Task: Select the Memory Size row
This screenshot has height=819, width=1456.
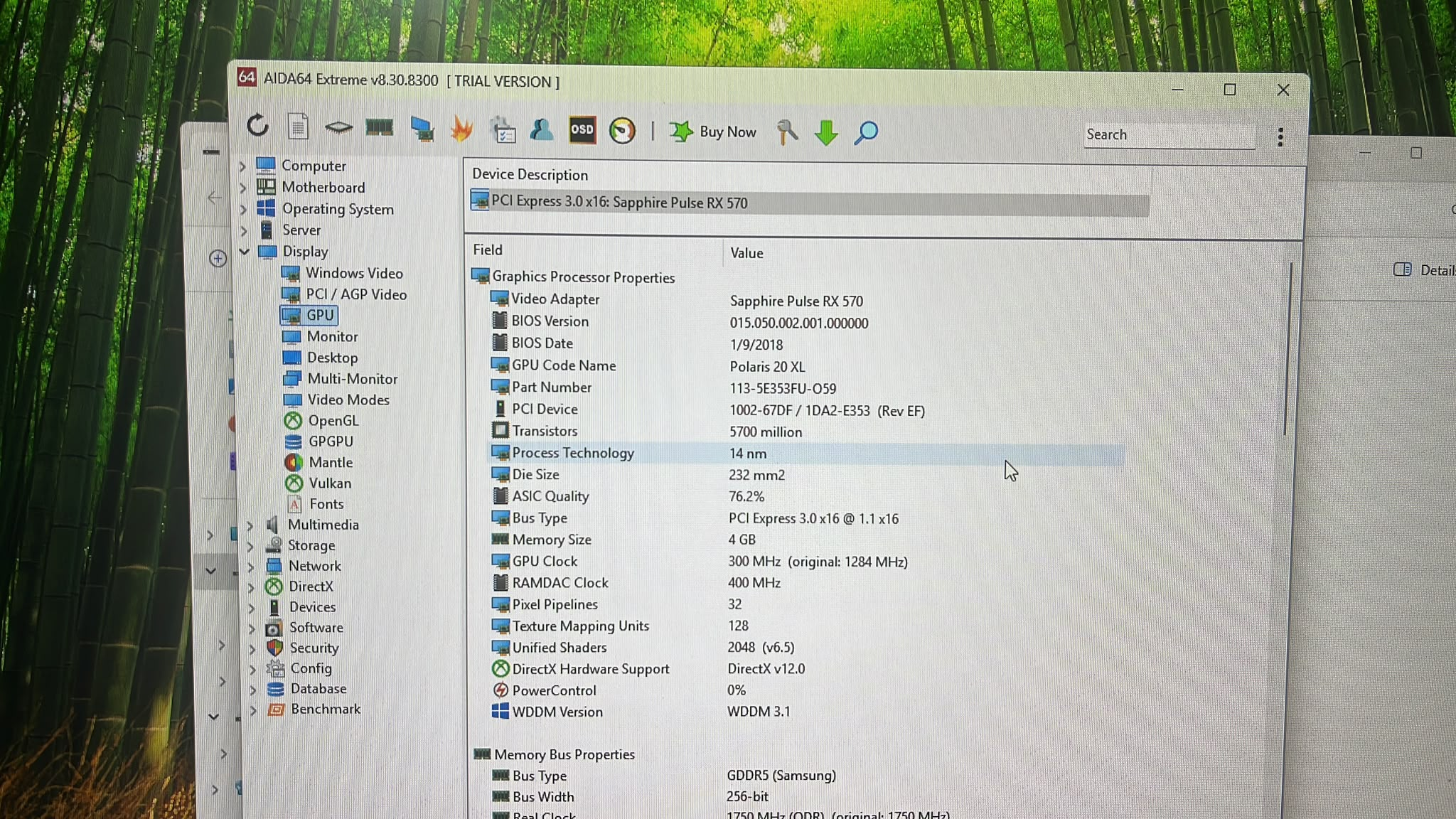Action: 806,540
